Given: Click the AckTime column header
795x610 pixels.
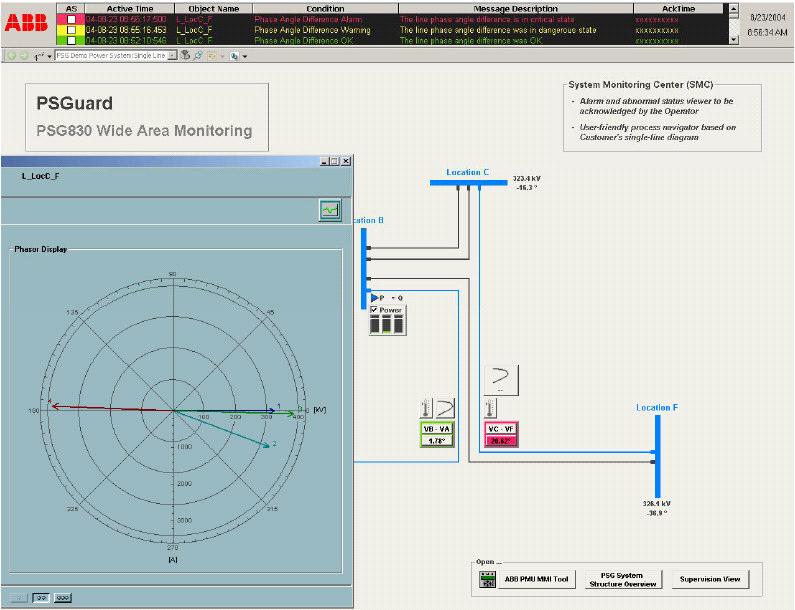Looking at the screenshot, I should (x=678, y=9).
